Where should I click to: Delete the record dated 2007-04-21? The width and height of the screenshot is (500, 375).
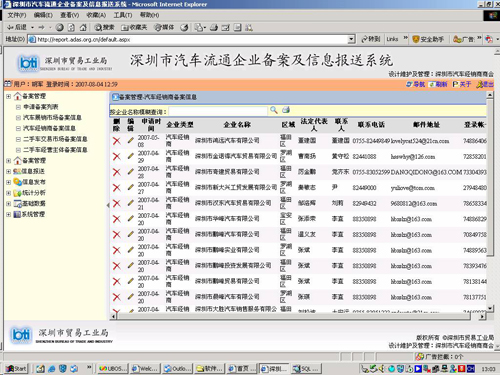click(117, 203)
